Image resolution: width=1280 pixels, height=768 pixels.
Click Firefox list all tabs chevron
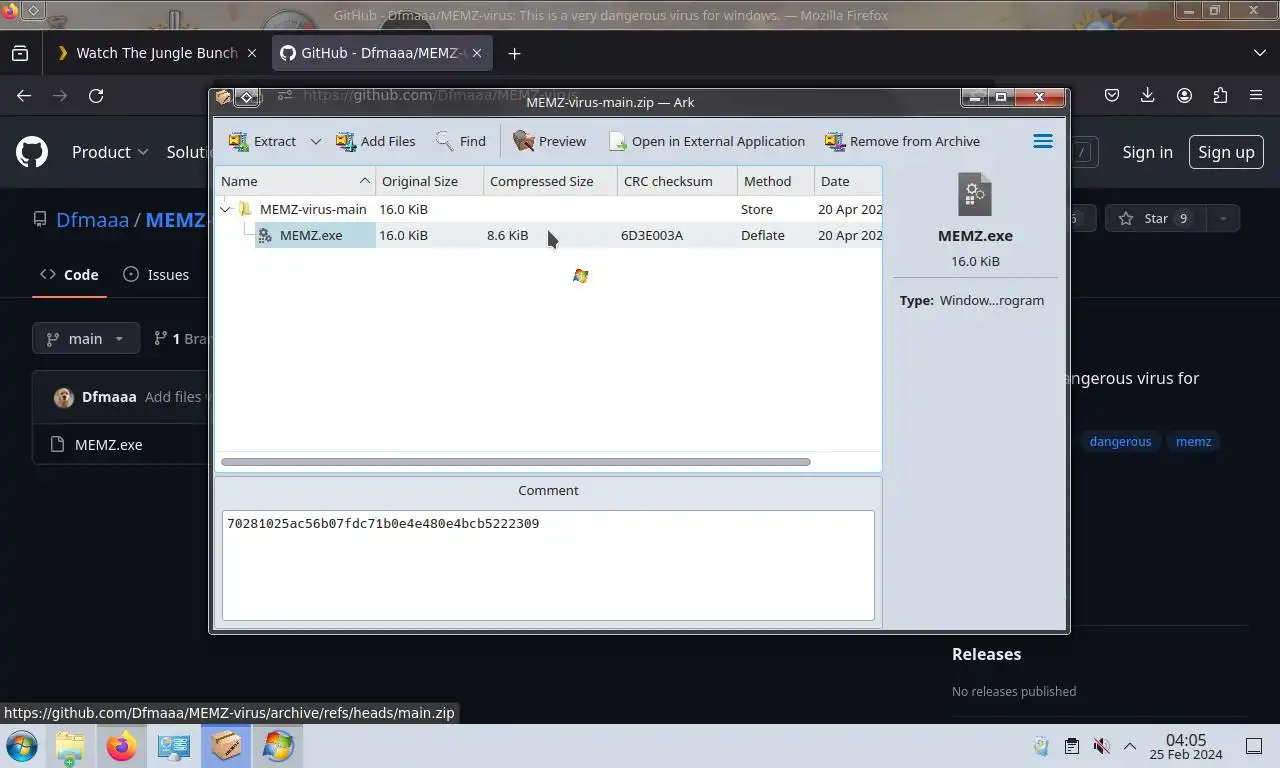click(1259, 53)
